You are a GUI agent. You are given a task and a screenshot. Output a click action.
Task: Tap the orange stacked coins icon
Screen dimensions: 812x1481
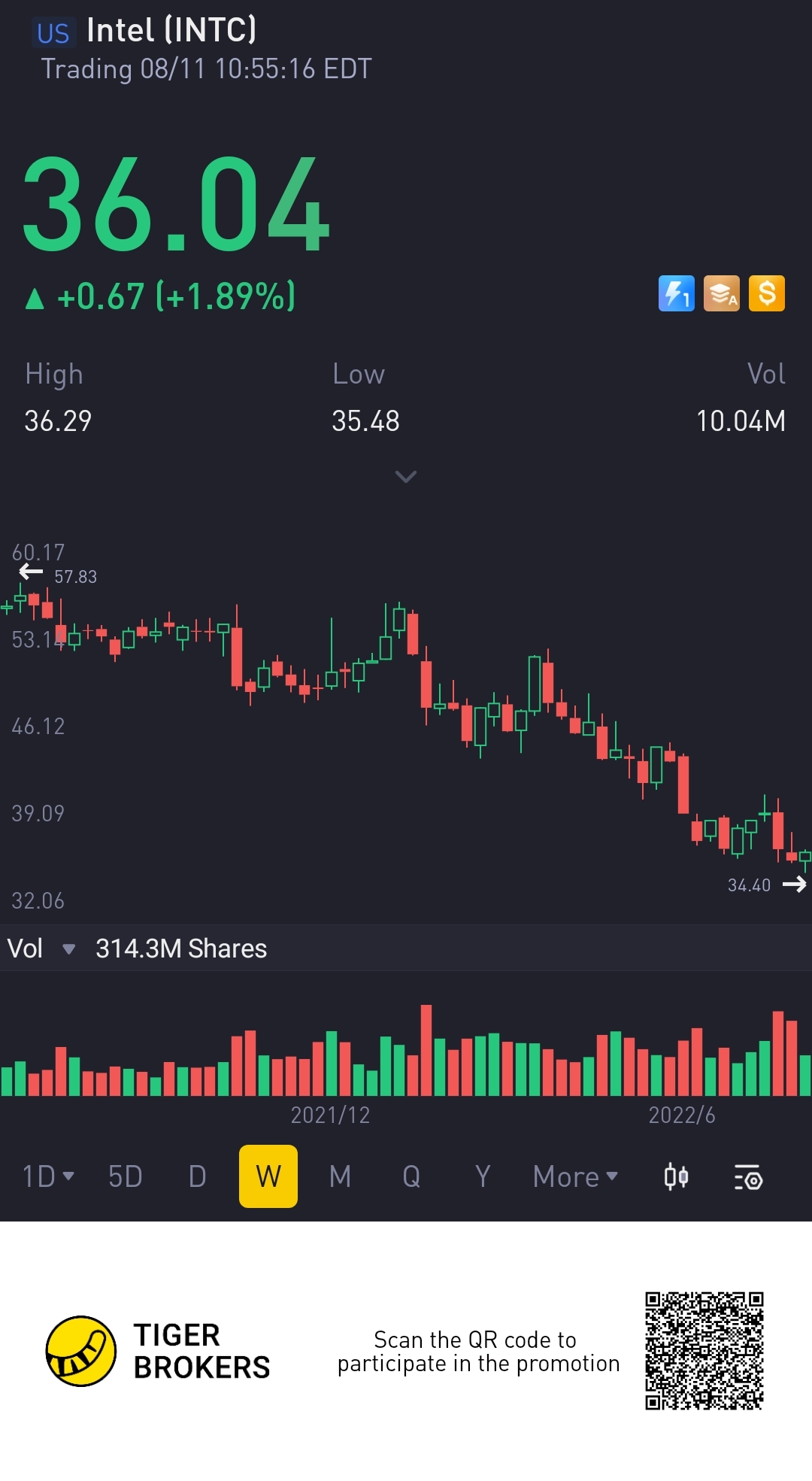721,293
